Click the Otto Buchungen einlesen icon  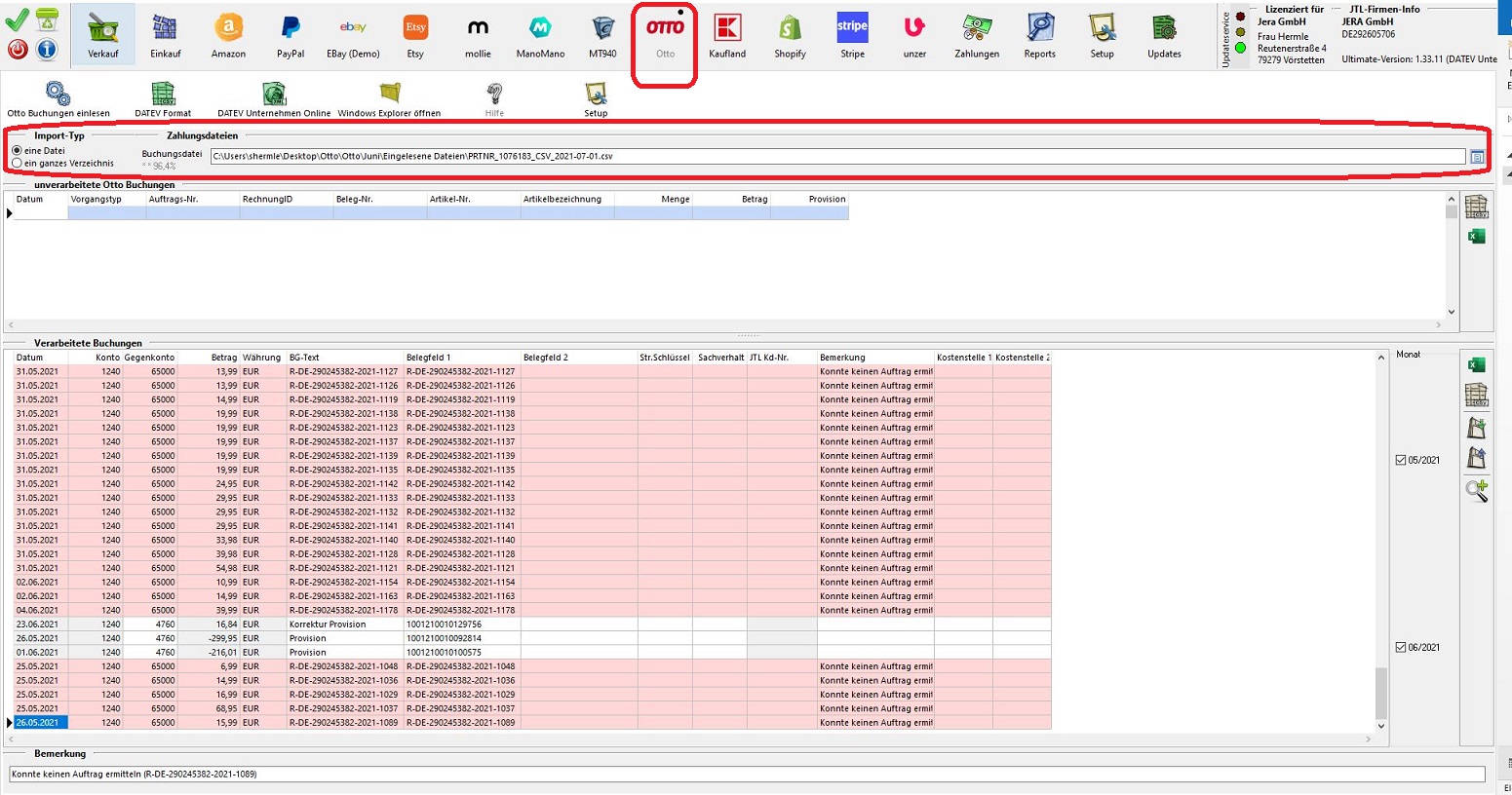click(58, 96)
